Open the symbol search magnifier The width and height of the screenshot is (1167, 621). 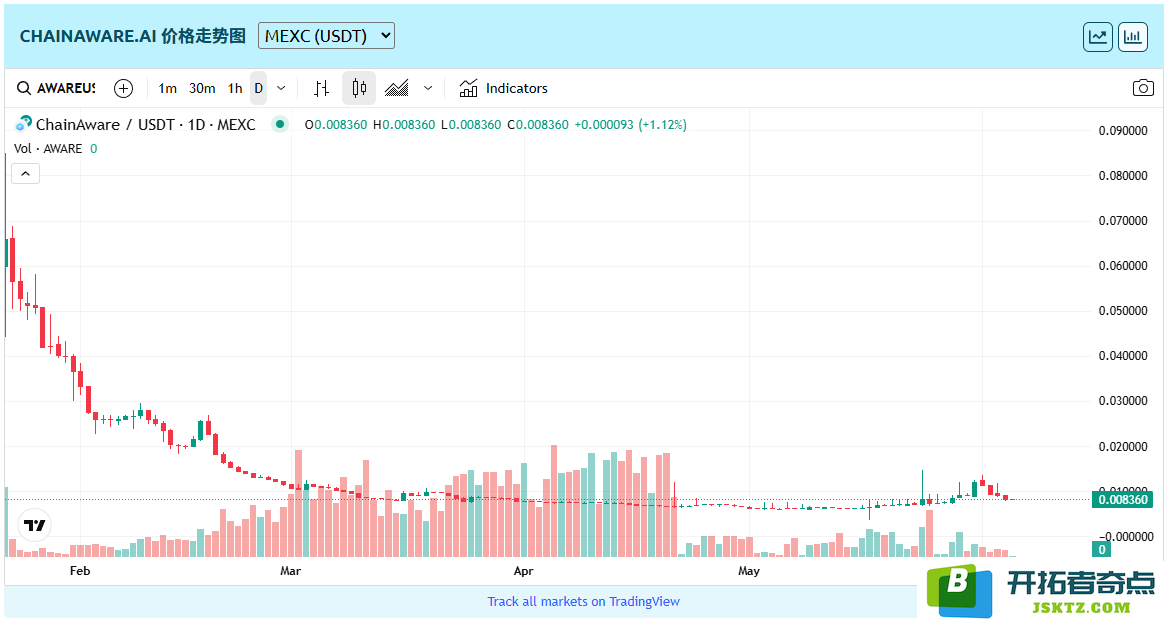[x=24, y=89]
